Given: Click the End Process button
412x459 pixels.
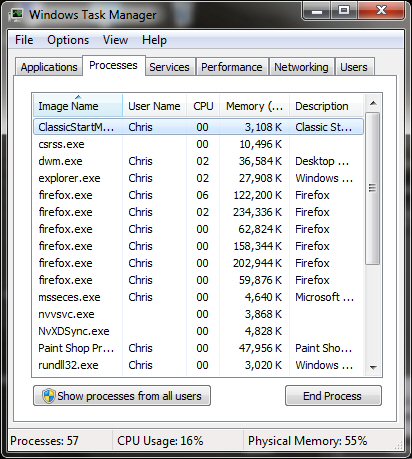Looking at the screenshot, I should (x=333, y=396).
